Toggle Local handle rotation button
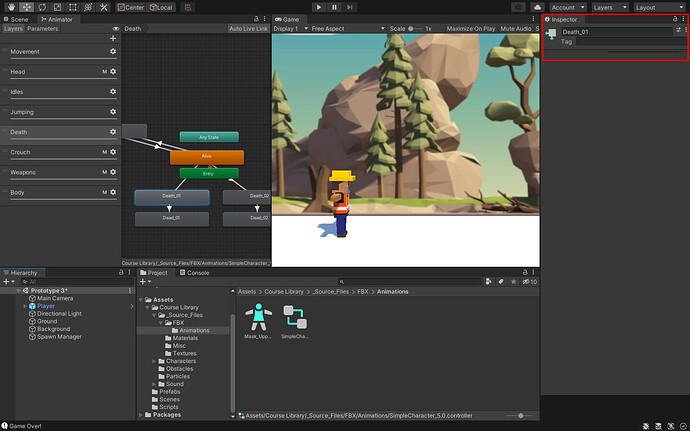 [161, 7]
